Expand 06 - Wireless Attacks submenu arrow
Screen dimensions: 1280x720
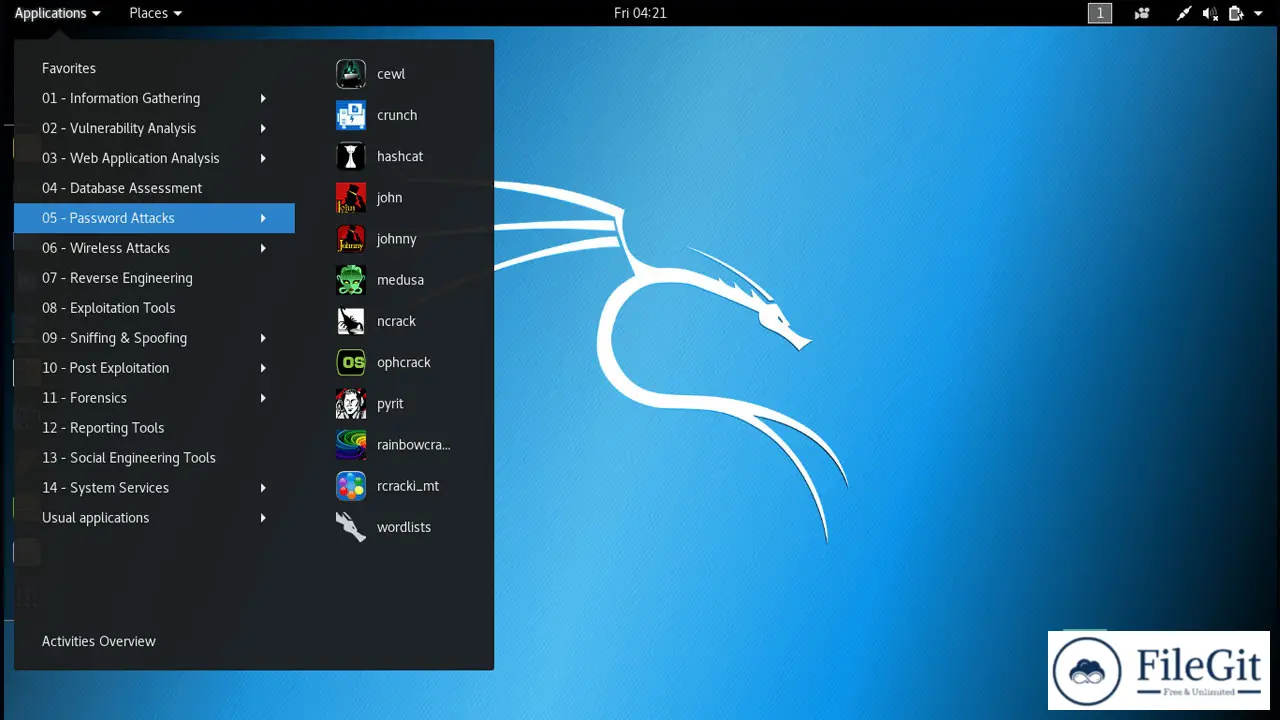pyautogui.click(x=263, y=248)
